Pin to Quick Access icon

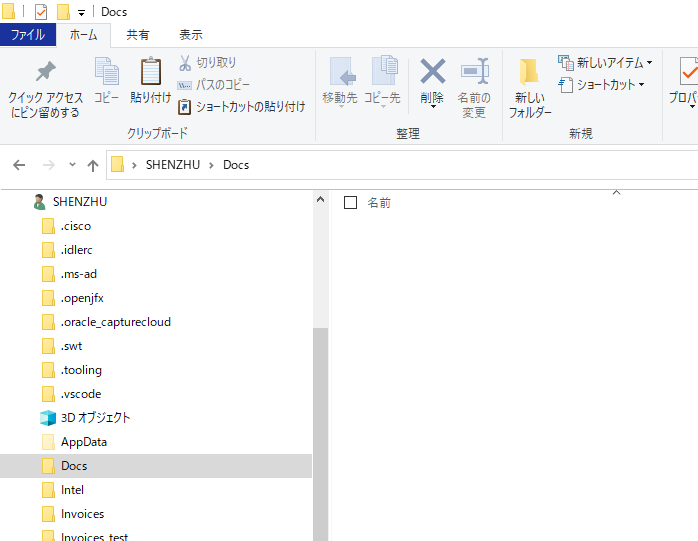[x=45, y=71]
